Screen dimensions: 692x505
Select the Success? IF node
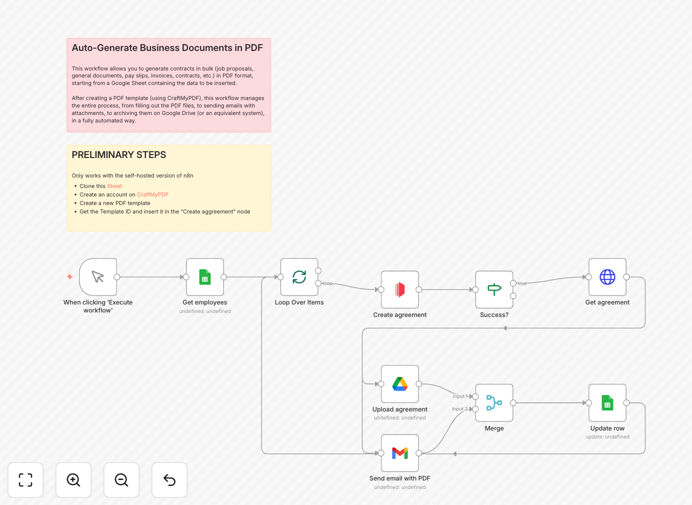pyautogui.click(x=494, y=290)
